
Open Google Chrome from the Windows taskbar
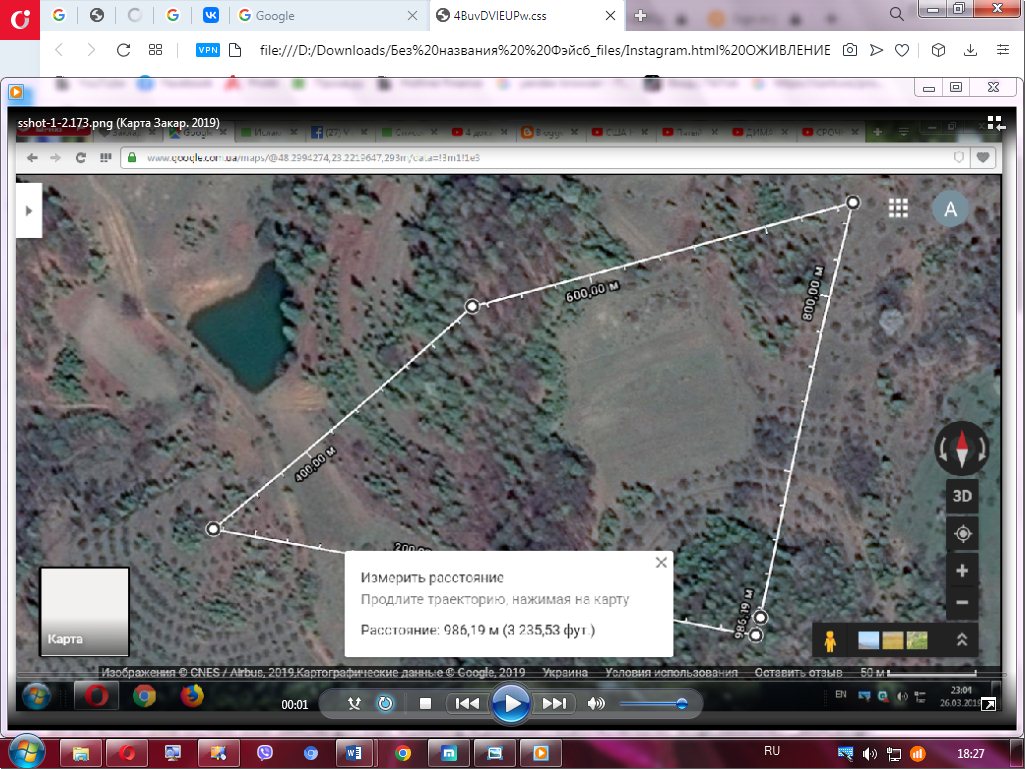point(403,753)
